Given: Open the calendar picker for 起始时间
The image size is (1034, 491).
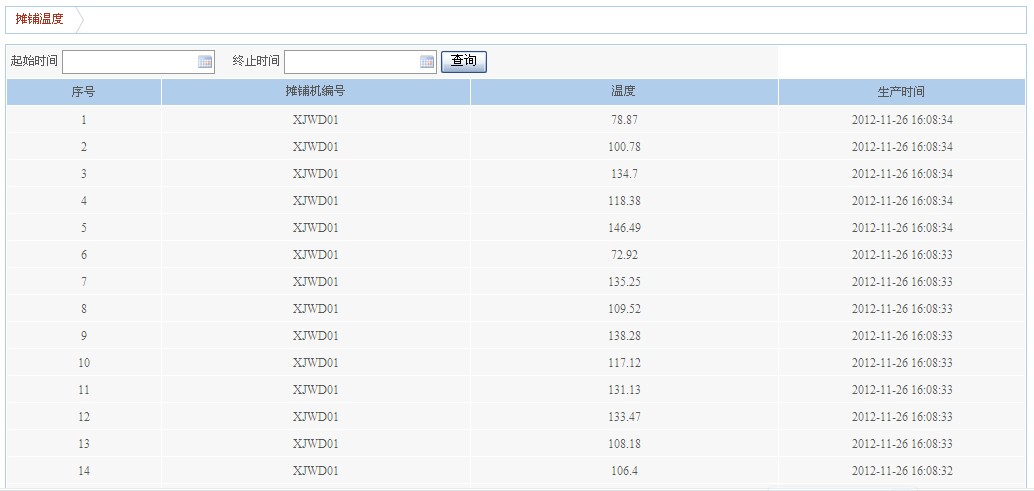Looking at the screenshot, I should pyautogui.click(x=205, y=62).
